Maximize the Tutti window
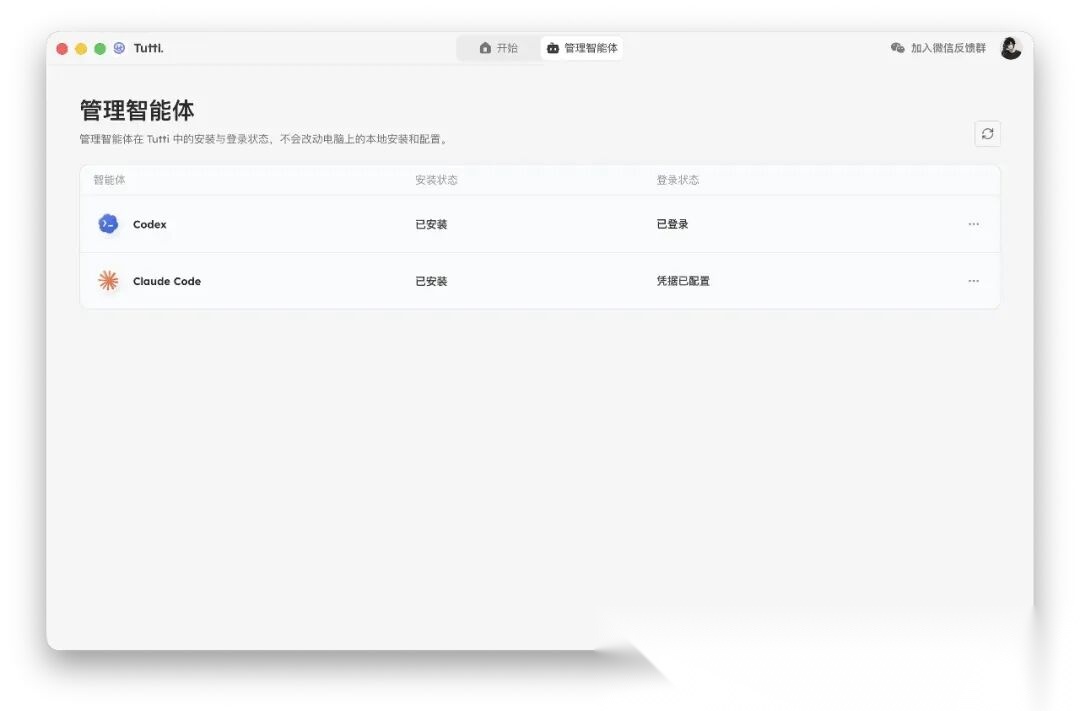 click(x=100, y=49)
